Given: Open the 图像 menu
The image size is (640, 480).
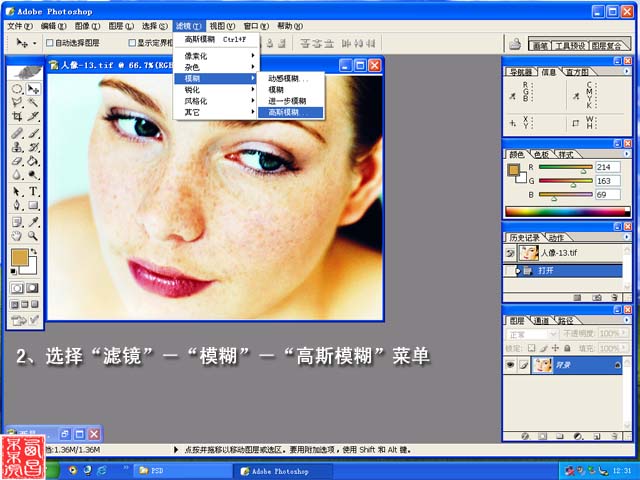Looking at the screenshot, I should pyautogui.click(x=87, y=26).
